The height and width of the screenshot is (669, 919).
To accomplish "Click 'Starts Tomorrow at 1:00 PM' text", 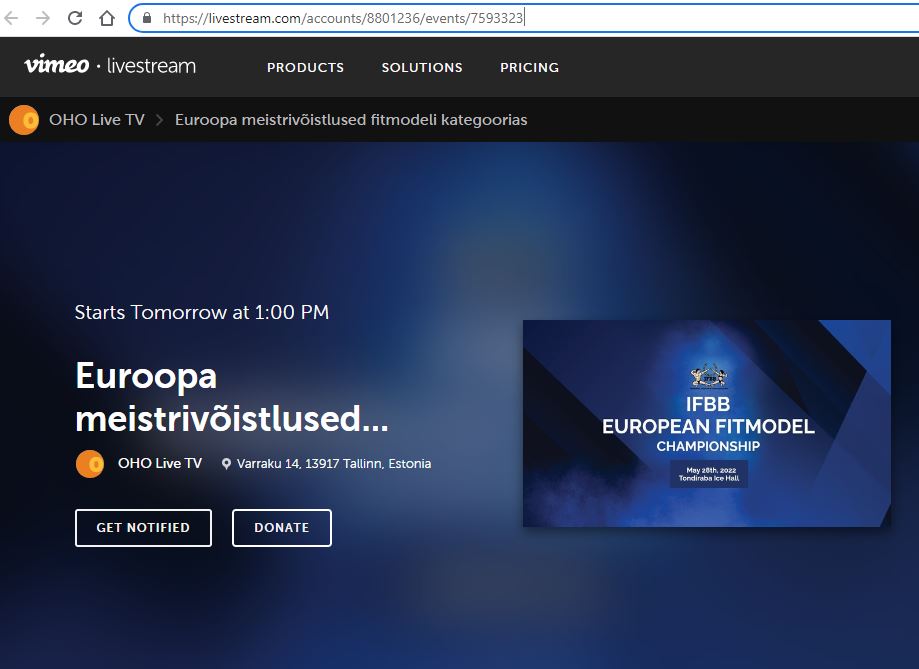I will pyautogui.click(x=202, y=313).
